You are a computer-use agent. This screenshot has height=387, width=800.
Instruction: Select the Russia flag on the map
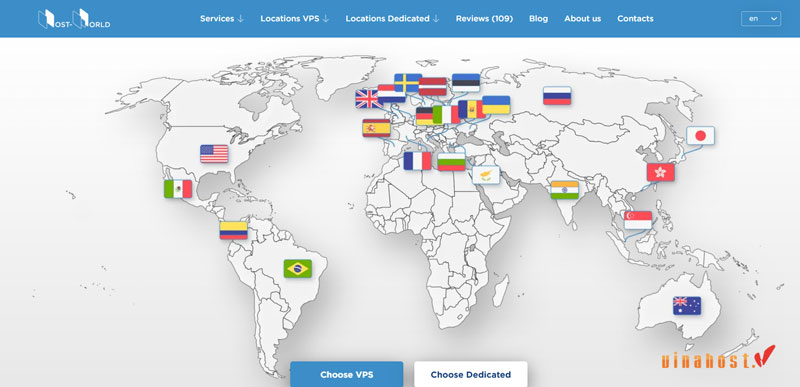click(x=557, y=96)
